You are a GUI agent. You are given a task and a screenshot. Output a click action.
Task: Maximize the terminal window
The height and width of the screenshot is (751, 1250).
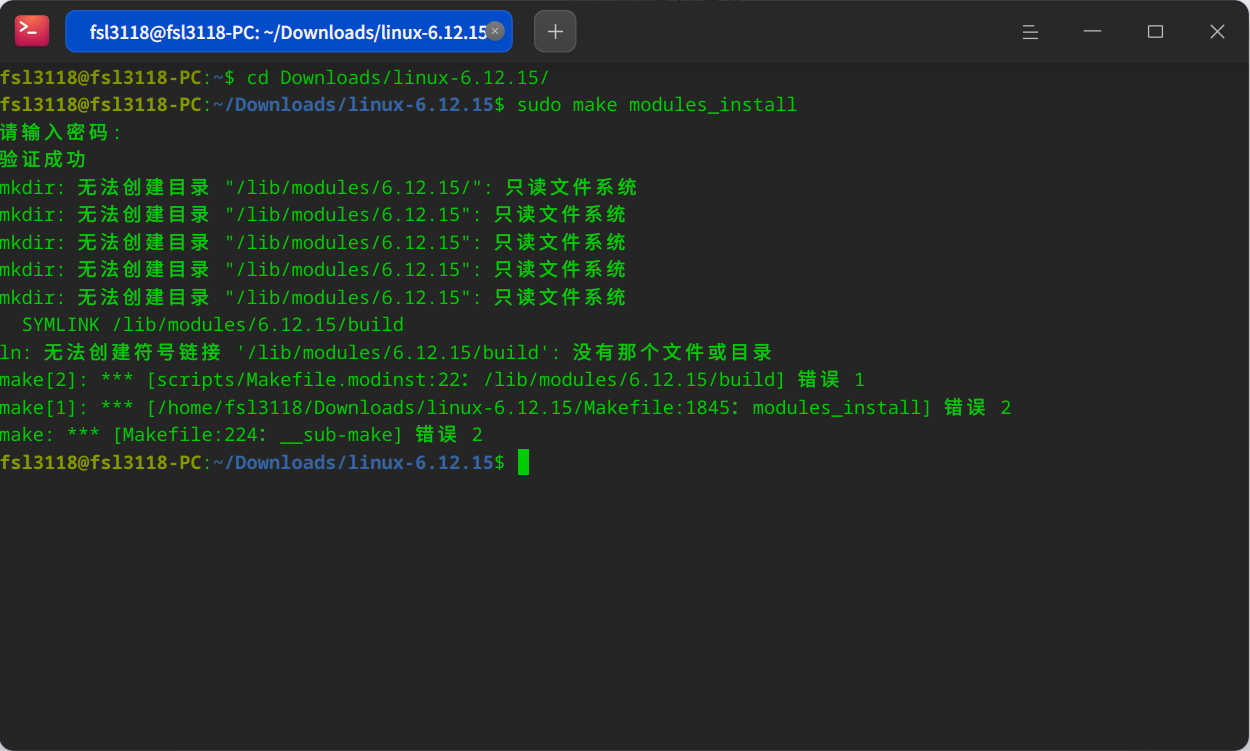1155,32
